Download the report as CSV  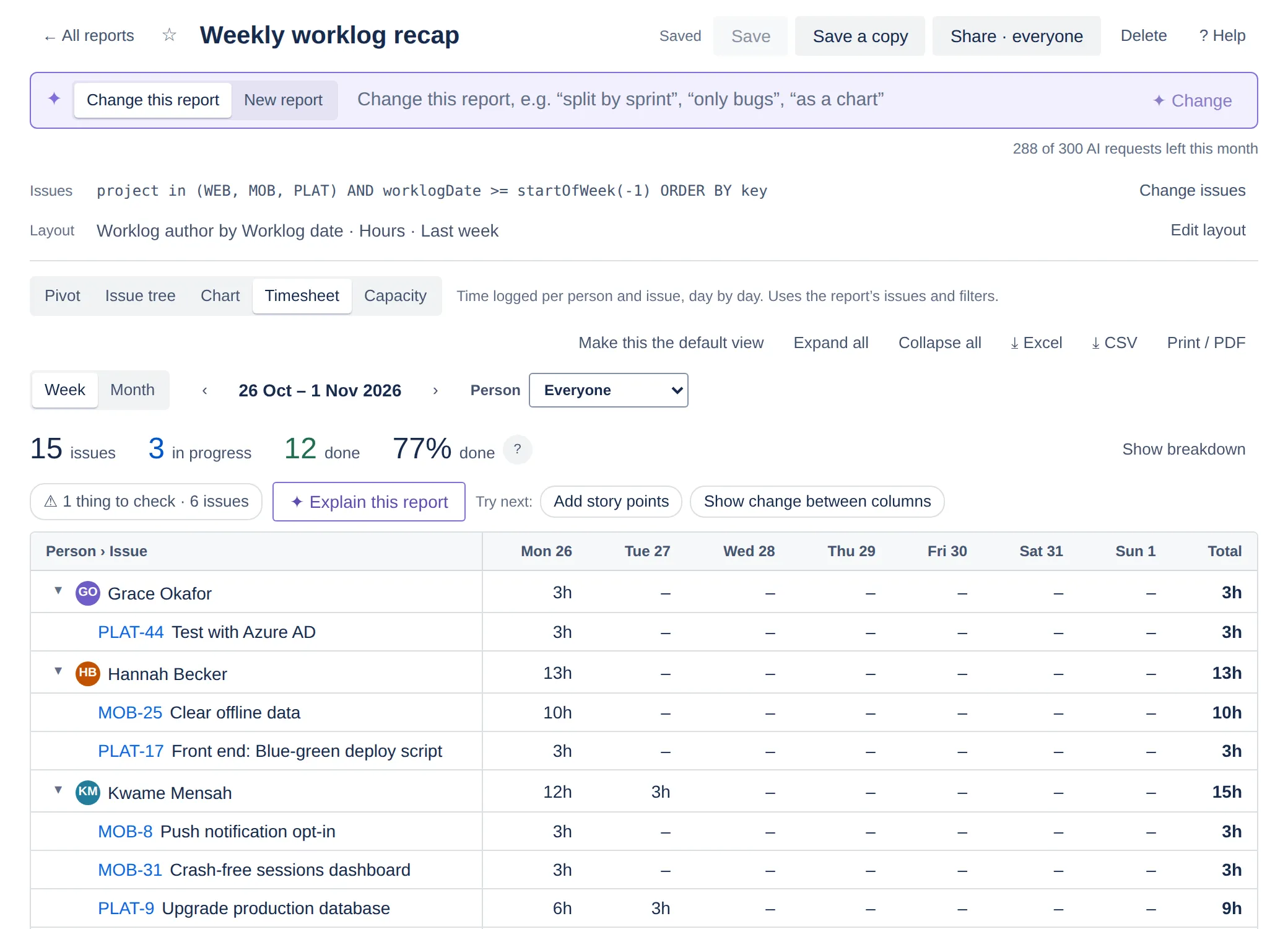(x=1114, y=342)
